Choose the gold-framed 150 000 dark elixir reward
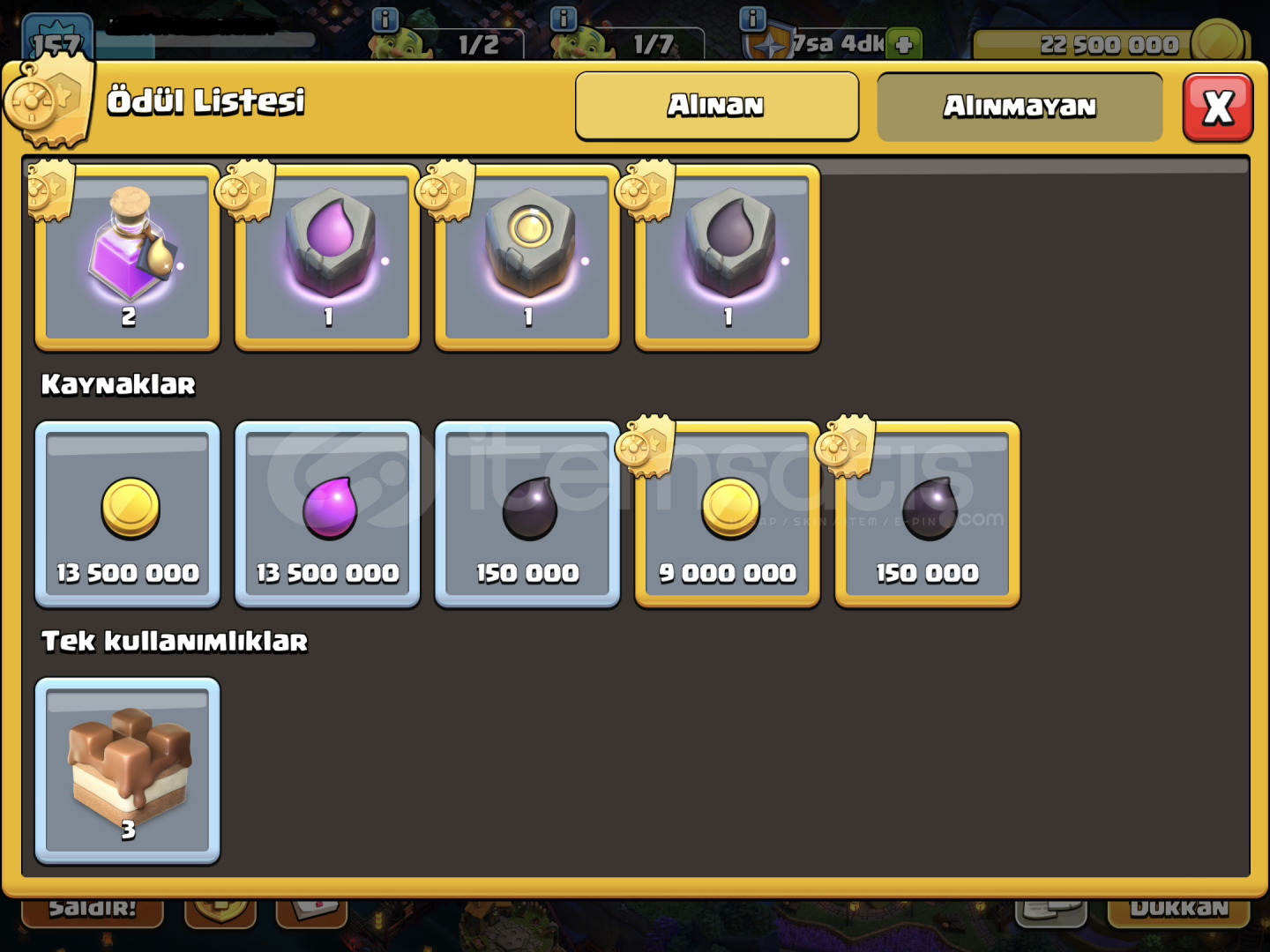 coord(928,515)
